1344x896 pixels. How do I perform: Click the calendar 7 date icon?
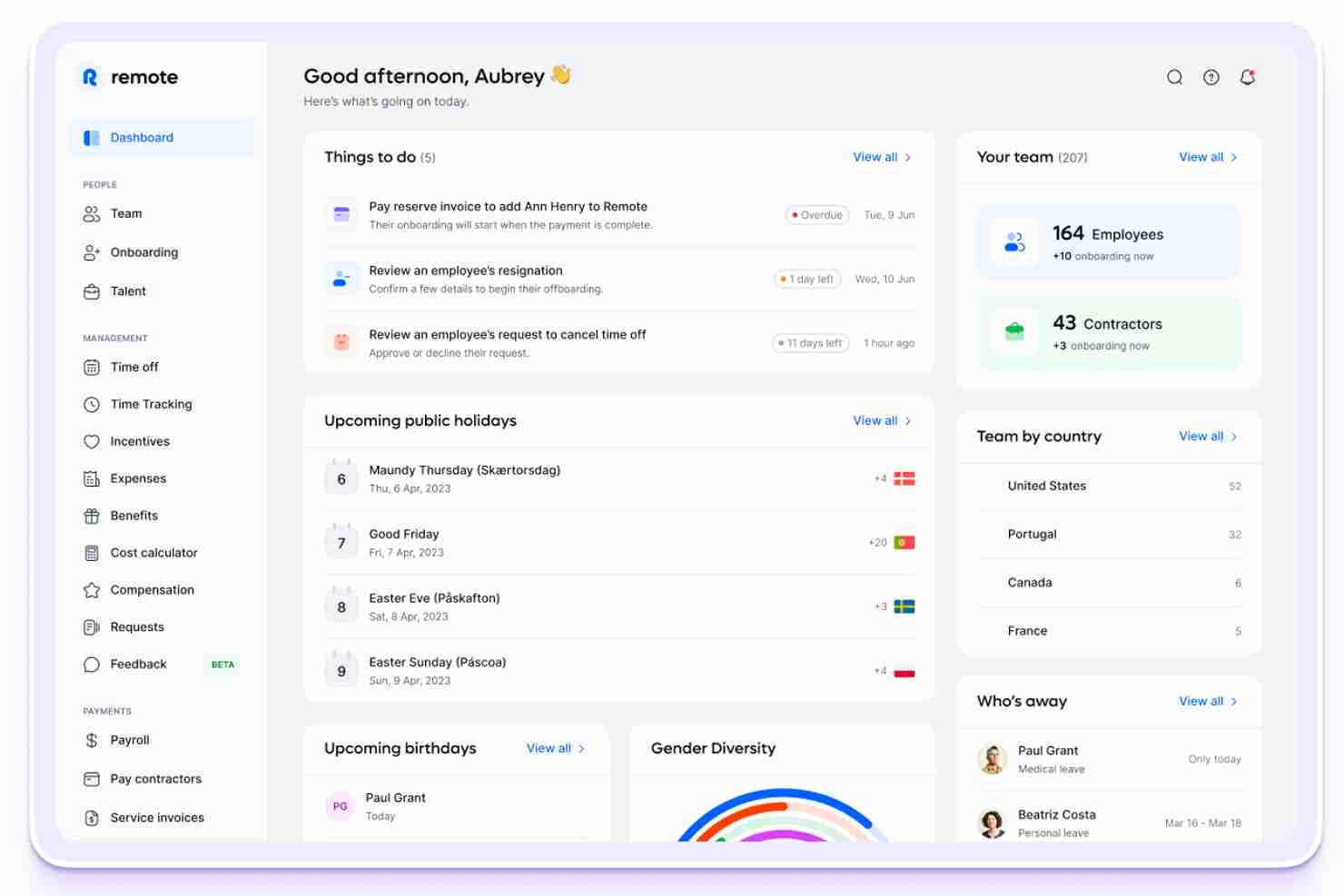[x=341, y=542]
